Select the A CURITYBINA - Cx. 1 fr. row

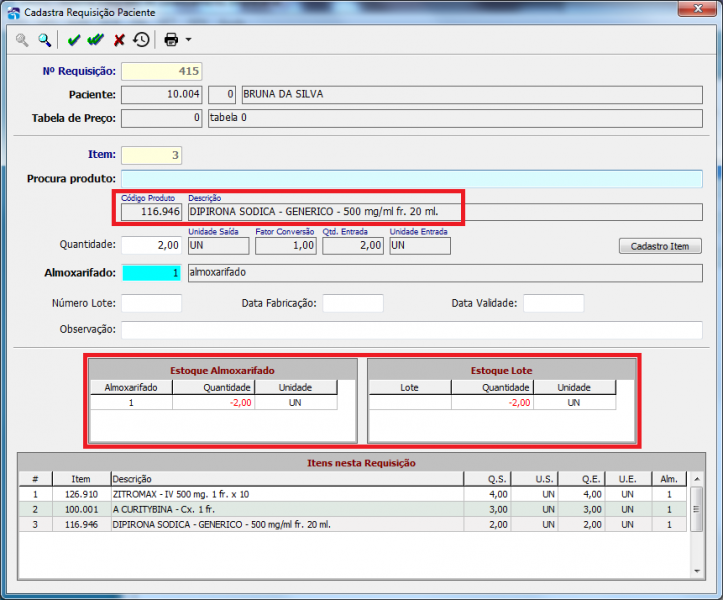coord(353,510)
